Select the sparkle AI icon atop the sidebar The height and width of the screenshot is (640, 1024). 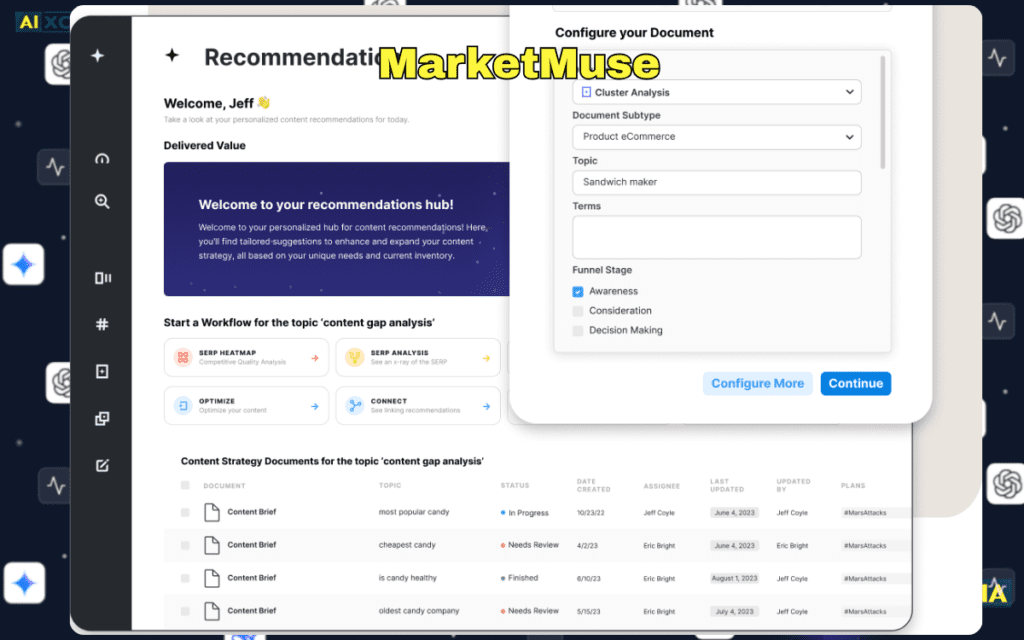(98, 56)
